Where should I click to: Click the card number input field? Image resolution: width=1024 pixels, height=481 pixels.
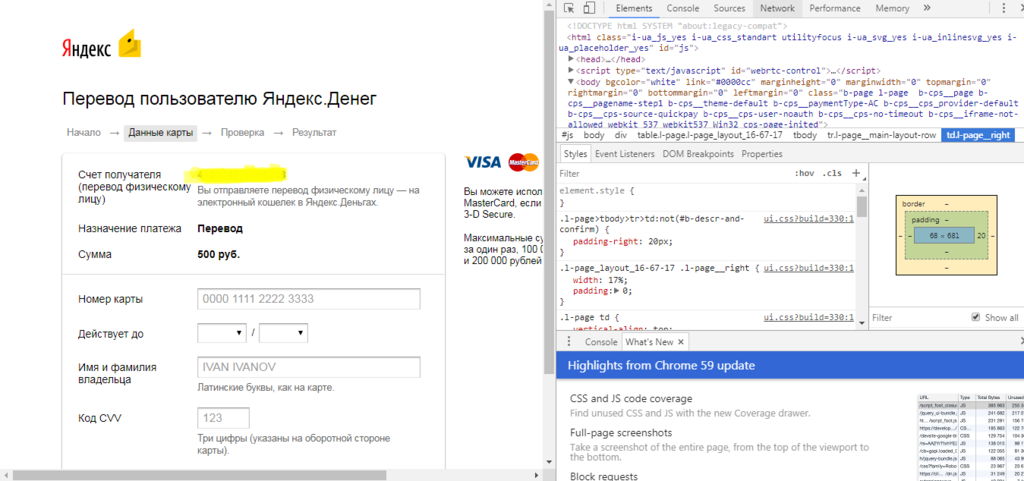(308, 299)
